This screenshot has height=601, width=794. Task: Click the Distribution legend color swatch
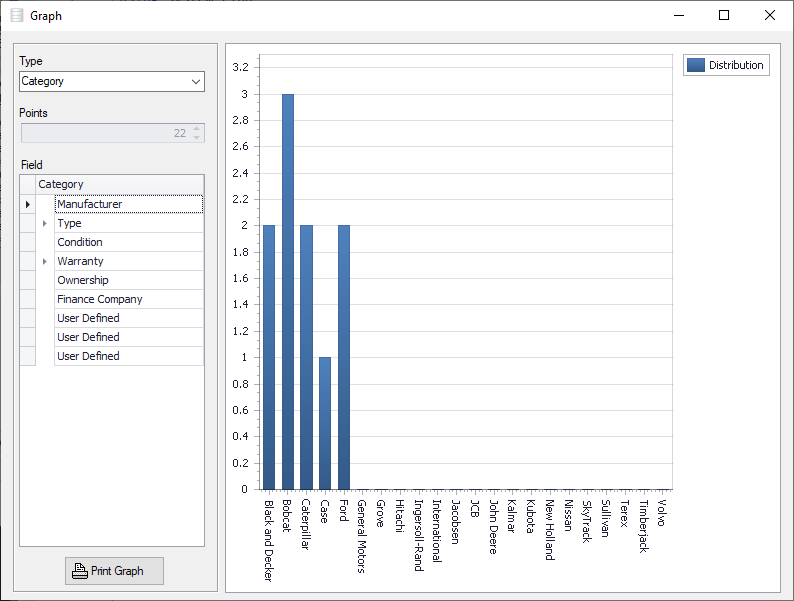click(x=696, y=65)
